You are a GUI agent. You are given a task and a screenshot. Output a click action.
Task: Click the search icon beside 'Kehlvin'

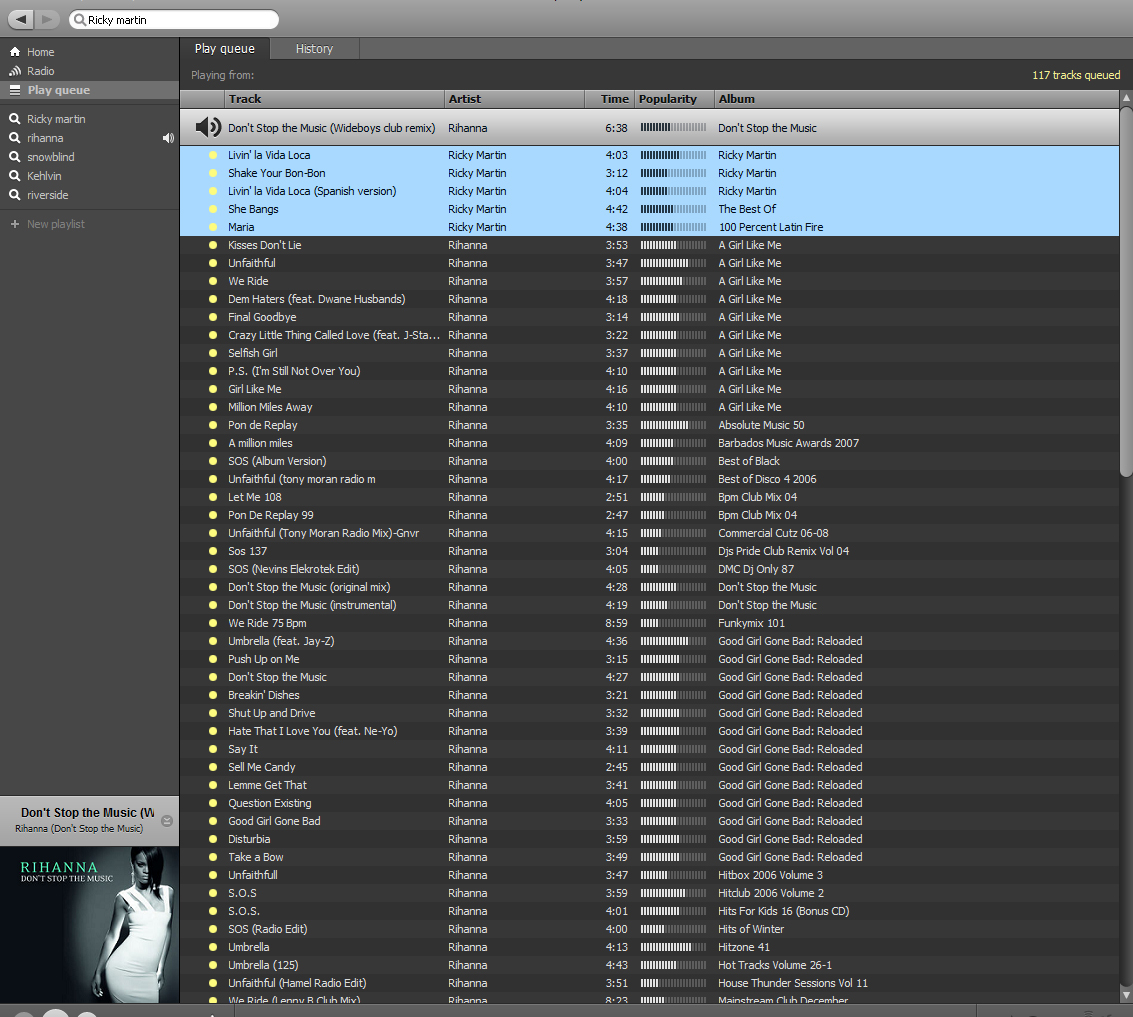(x=14, y=176)
